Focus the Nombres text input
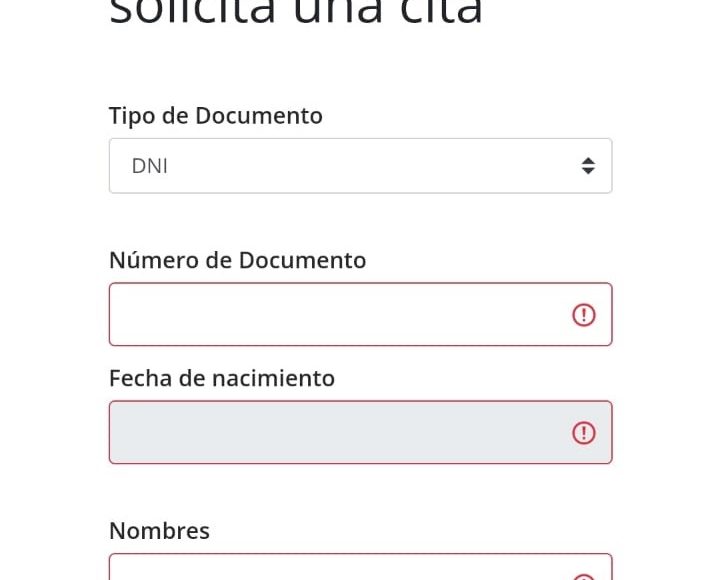 (361, 567)
